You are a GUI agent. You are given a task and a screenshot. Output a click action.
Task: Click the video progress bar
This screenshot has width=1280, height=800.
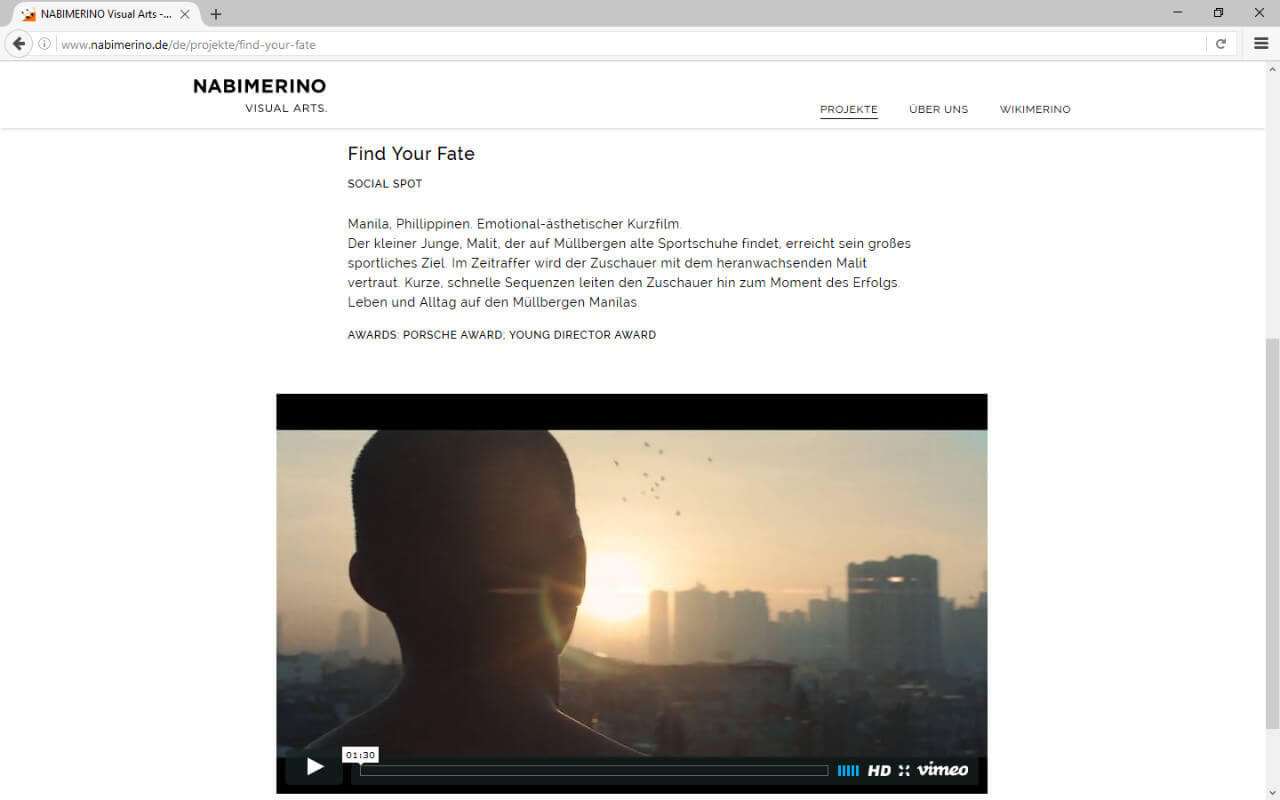click(x=594, y=770)
